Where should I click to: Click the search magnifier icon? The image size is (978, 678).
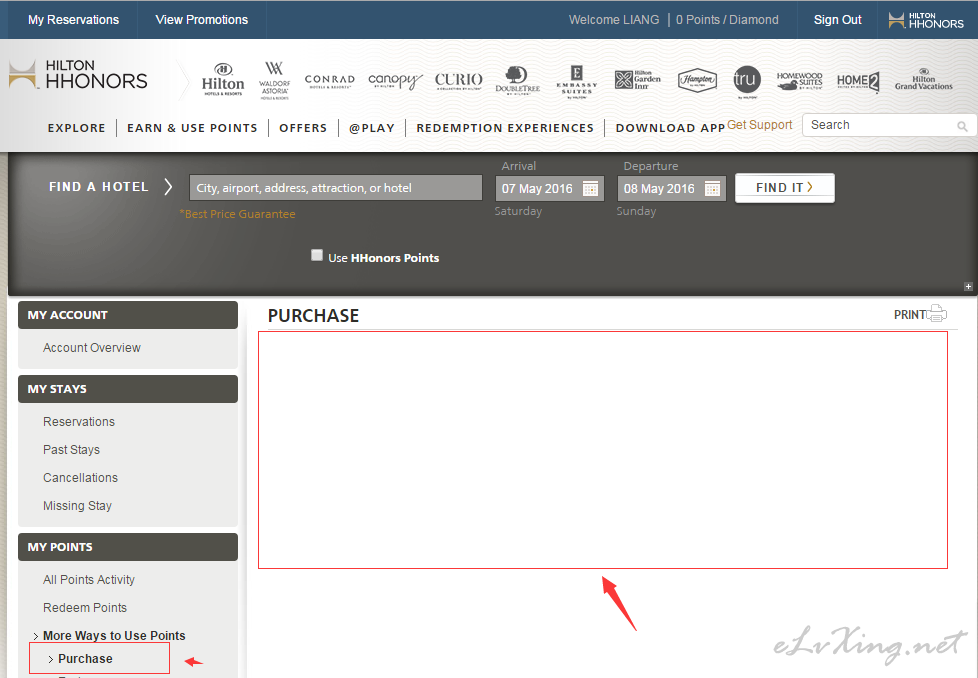962,126
